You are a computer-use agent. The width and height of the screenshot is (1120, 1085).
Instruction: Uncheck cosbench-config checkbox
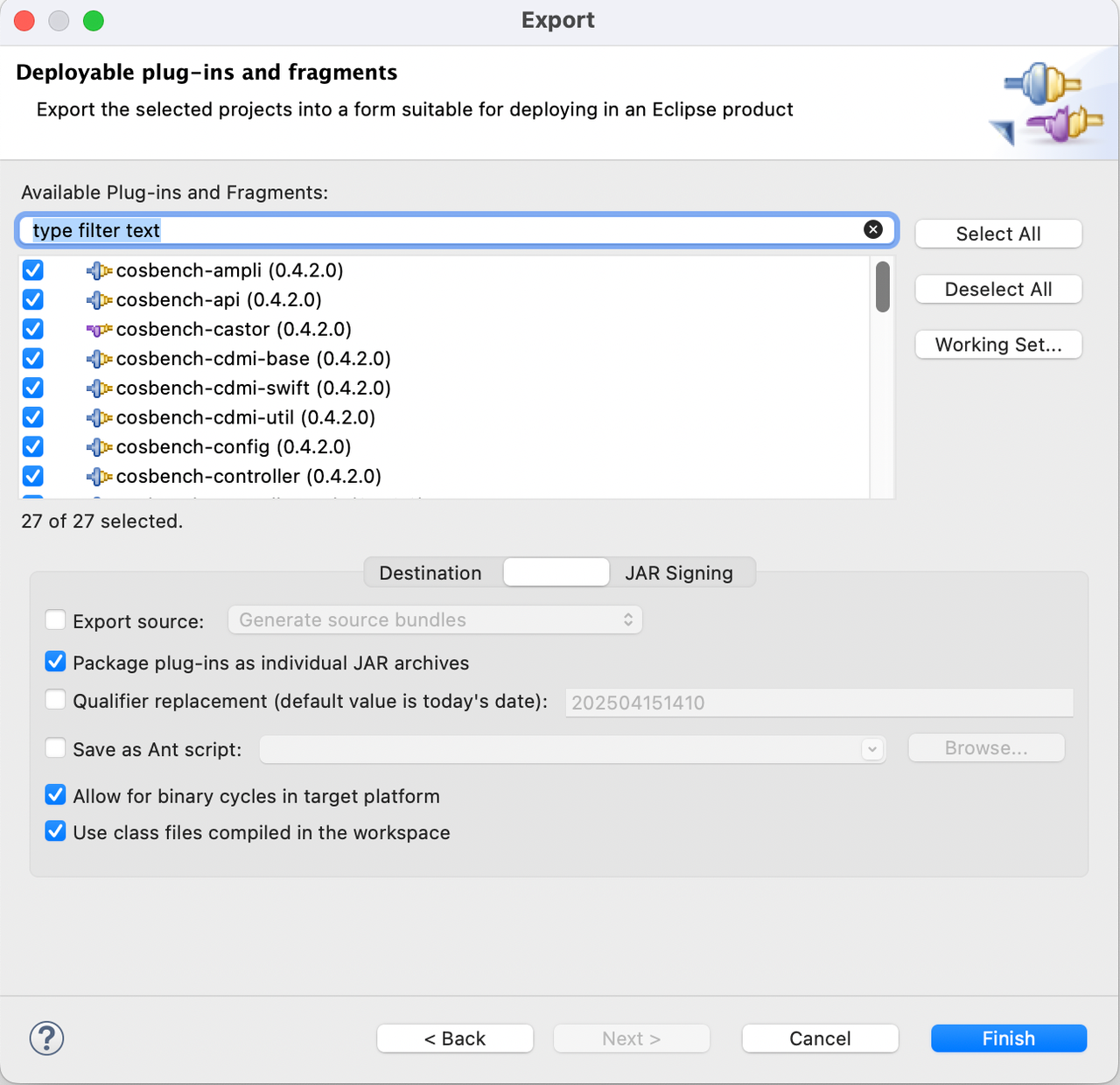click(x=33, y=446)
